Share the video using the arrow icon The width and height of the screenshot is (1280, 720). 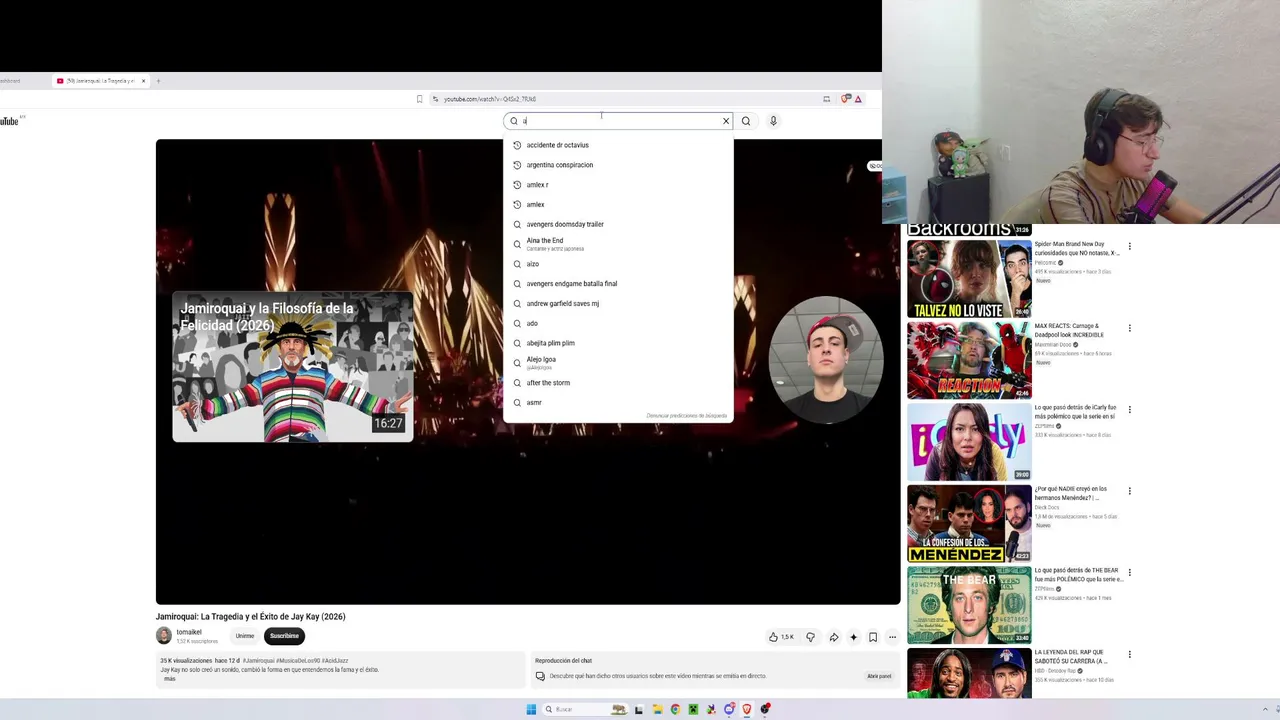coord(834,637)
